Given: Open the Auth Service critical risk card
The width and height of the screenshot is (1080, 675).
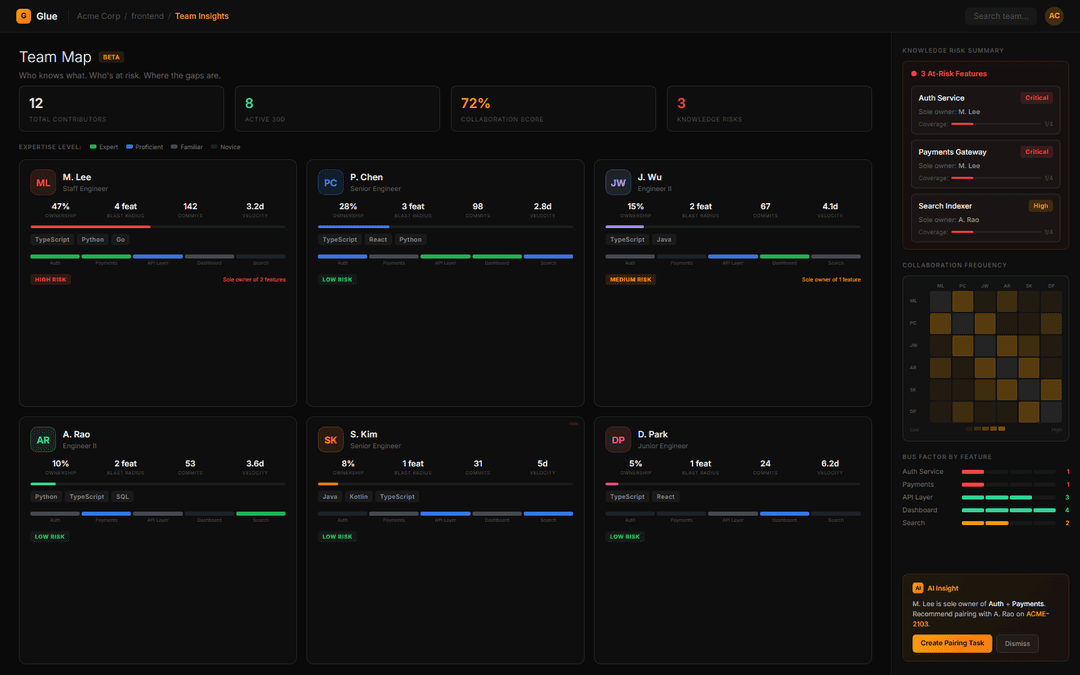Looking at the screenshot, I should click(x=985, y=110).
